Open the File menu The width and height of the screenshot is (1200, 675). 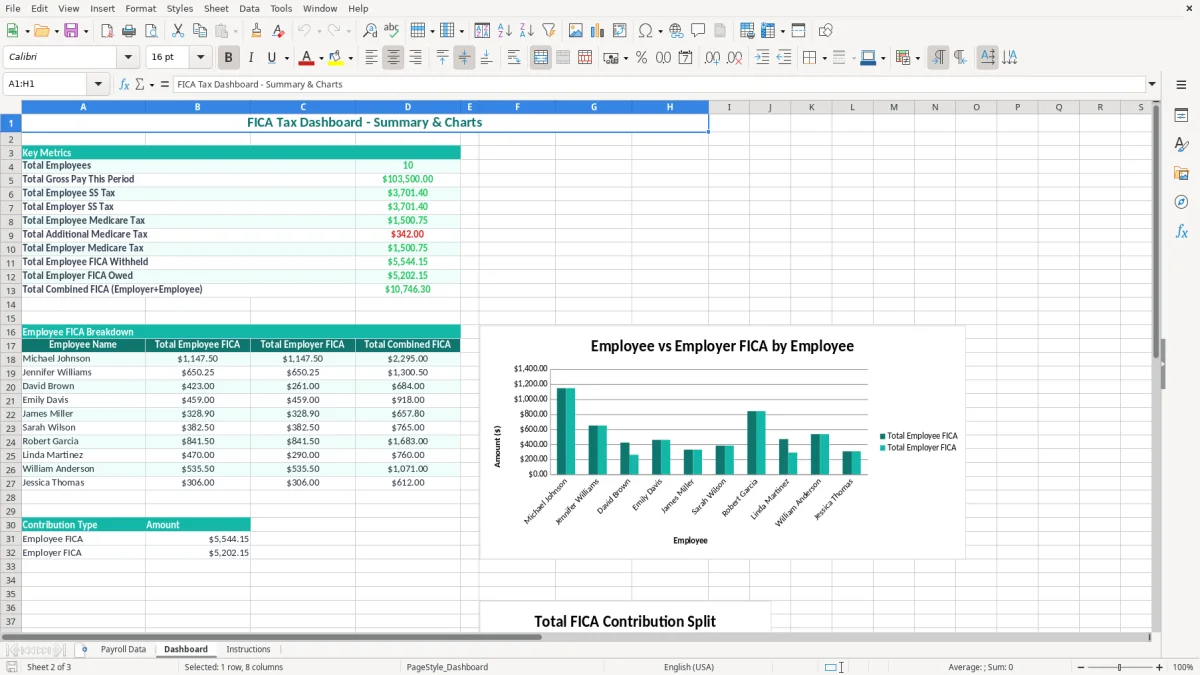pos(13,8)
